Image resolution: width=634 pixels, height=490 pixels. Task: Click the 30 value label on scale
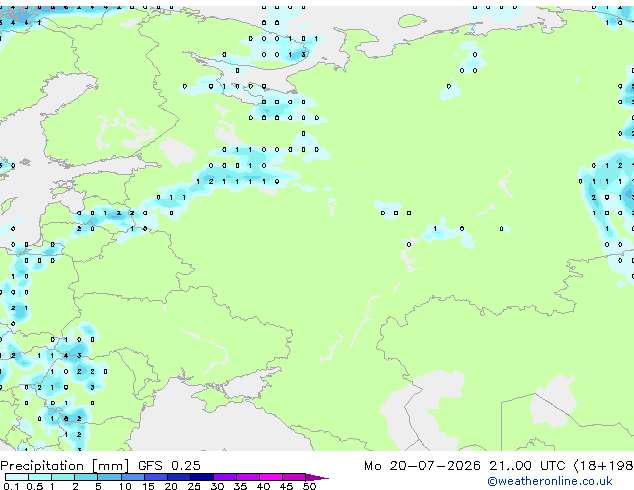coord(217,486)
